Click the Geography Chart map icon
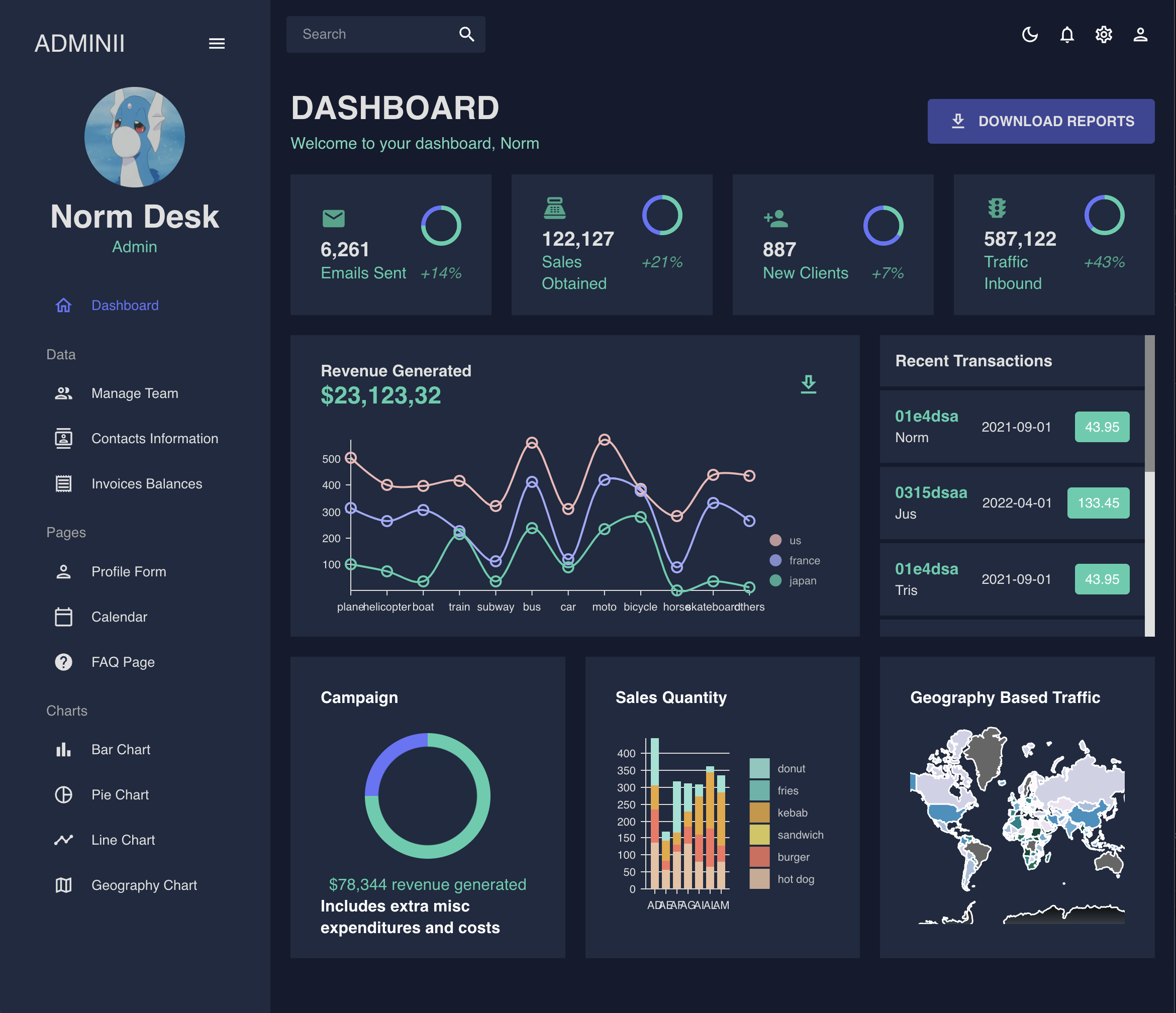 (x=63, y=885)
